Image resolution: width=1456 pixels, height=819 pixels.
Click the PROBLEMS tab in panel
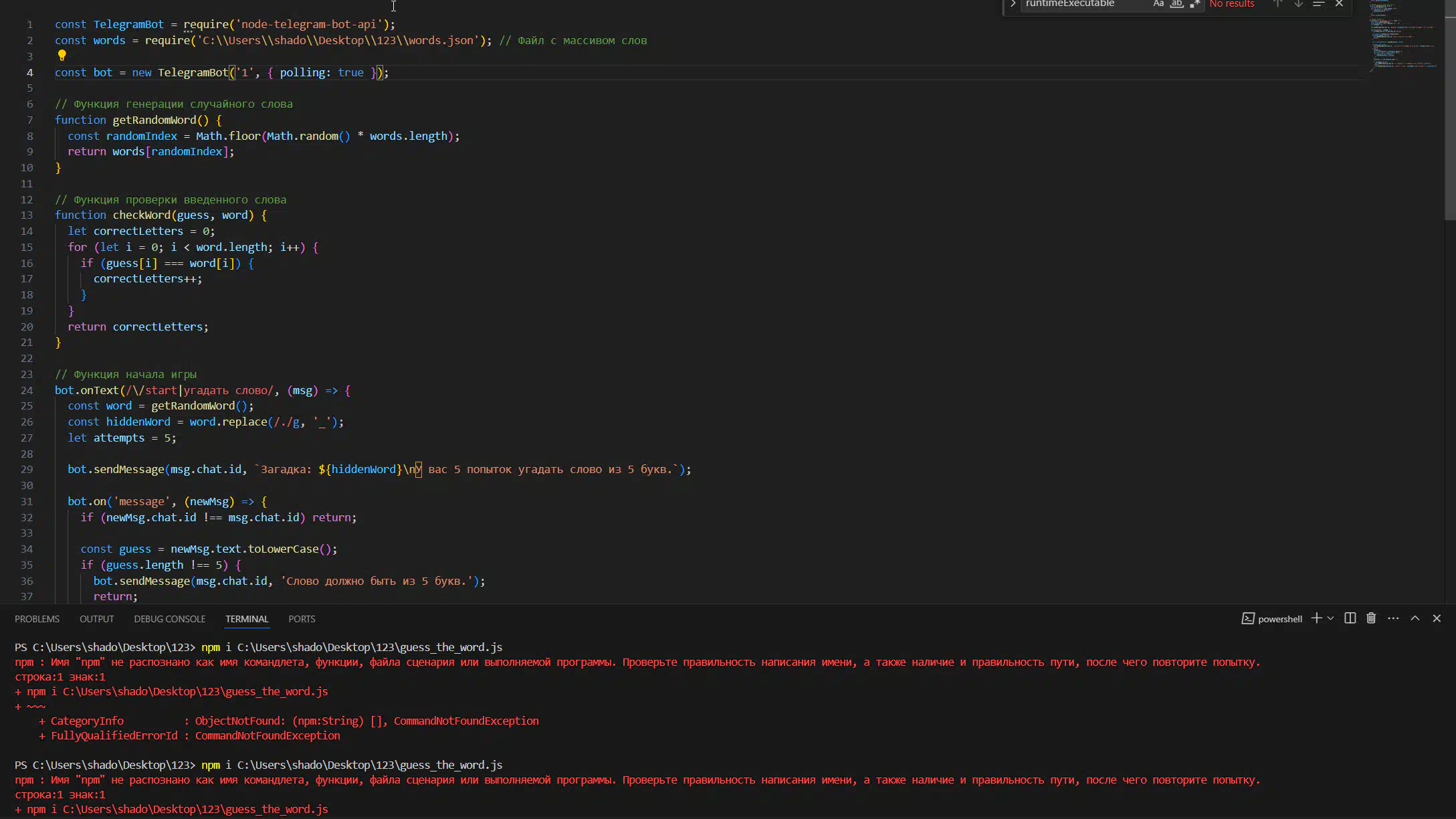click(37, 618)
